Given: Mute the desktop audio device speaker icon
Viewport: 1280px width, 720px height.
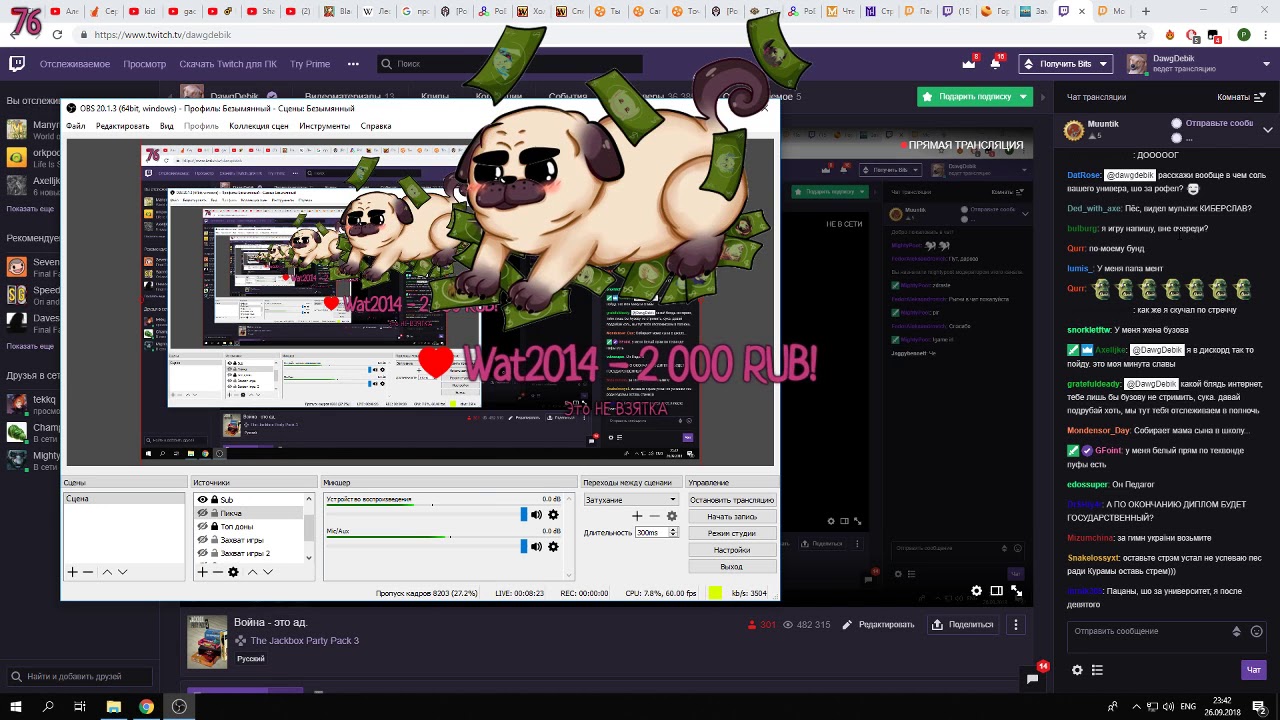Looking at the screenshot, I should click(x=537, y=515).
